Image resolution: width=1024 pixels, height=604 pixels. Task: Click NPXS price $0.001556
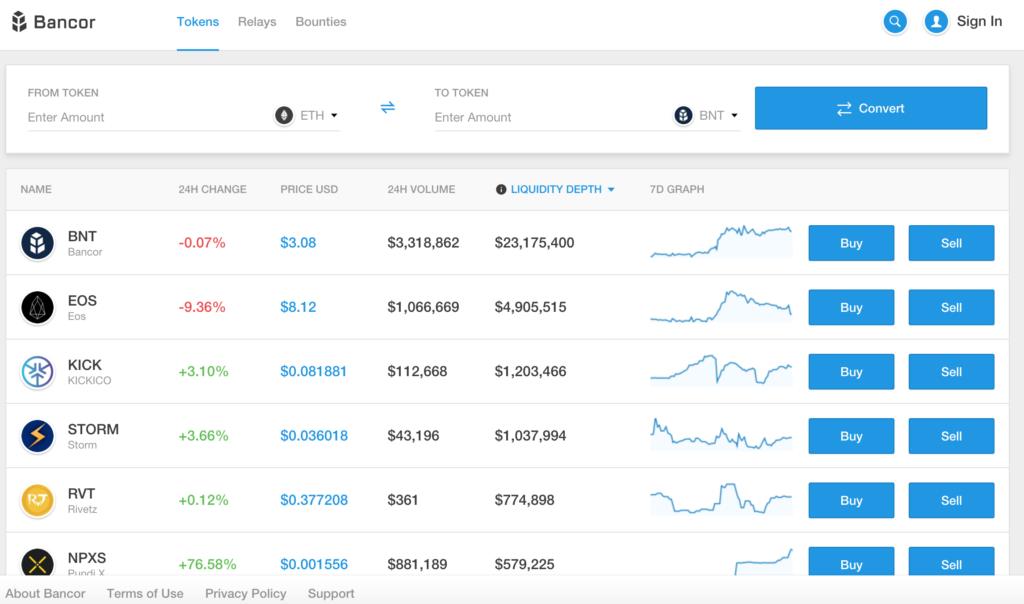[314, 564]
